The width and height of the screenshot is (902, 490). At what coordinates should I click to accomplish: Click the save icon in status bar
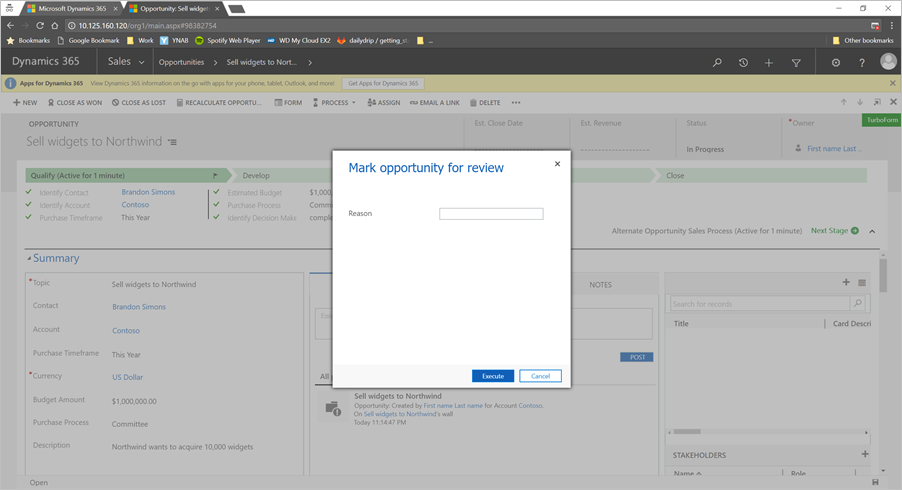(x=876, y=483)
